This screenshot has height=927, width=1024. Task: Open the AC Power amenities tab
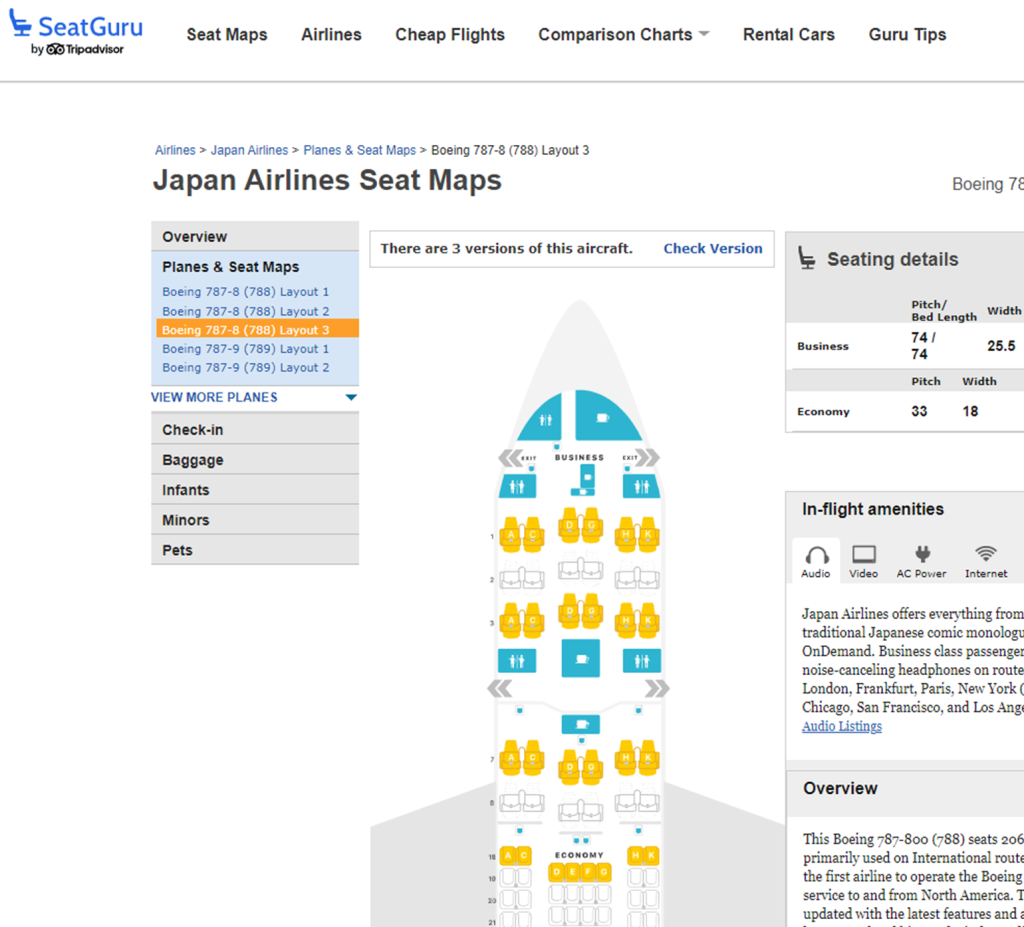[x=921, y=561]
